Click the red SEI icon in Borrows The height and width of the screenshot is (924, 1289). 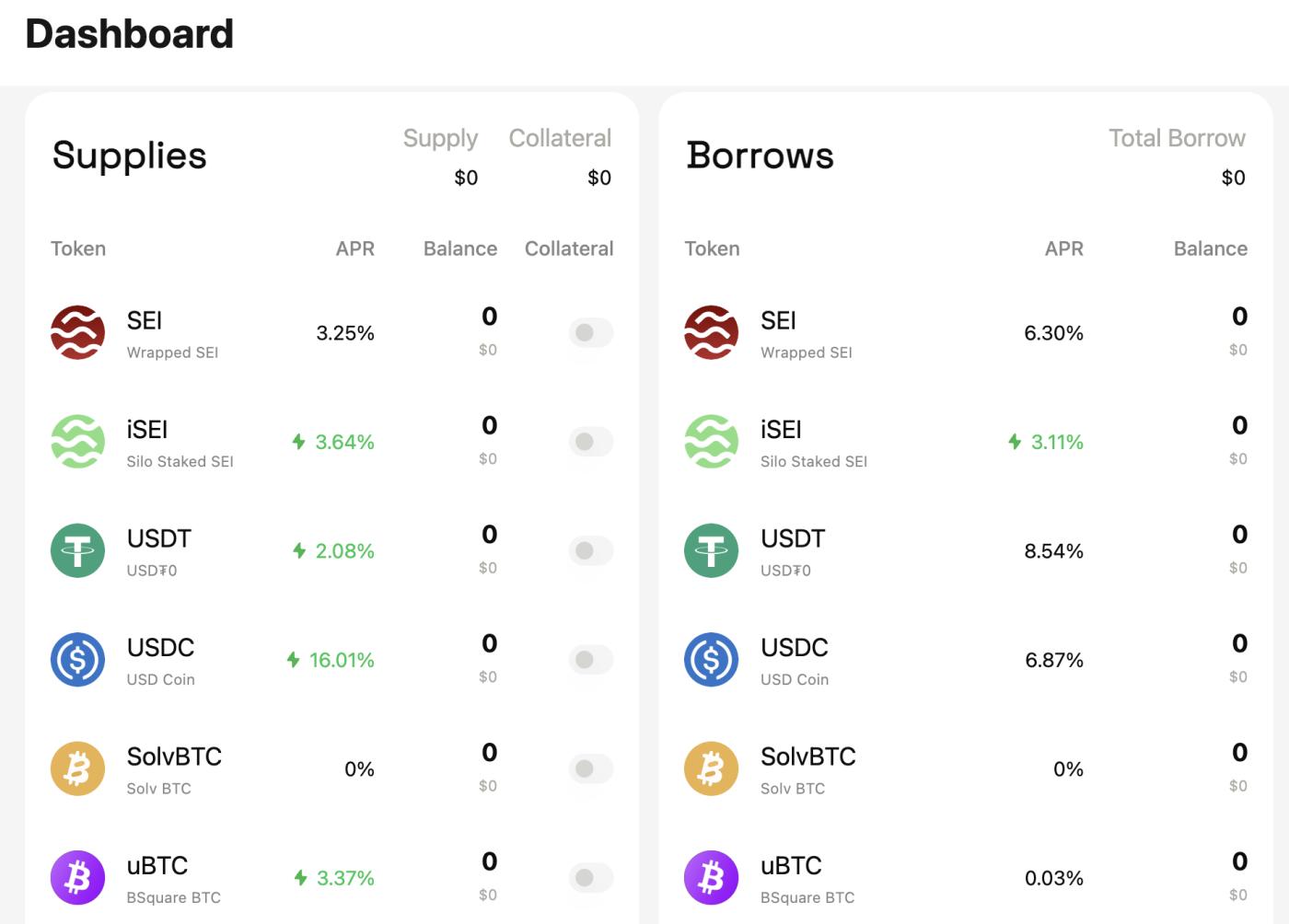click(711, 332)
